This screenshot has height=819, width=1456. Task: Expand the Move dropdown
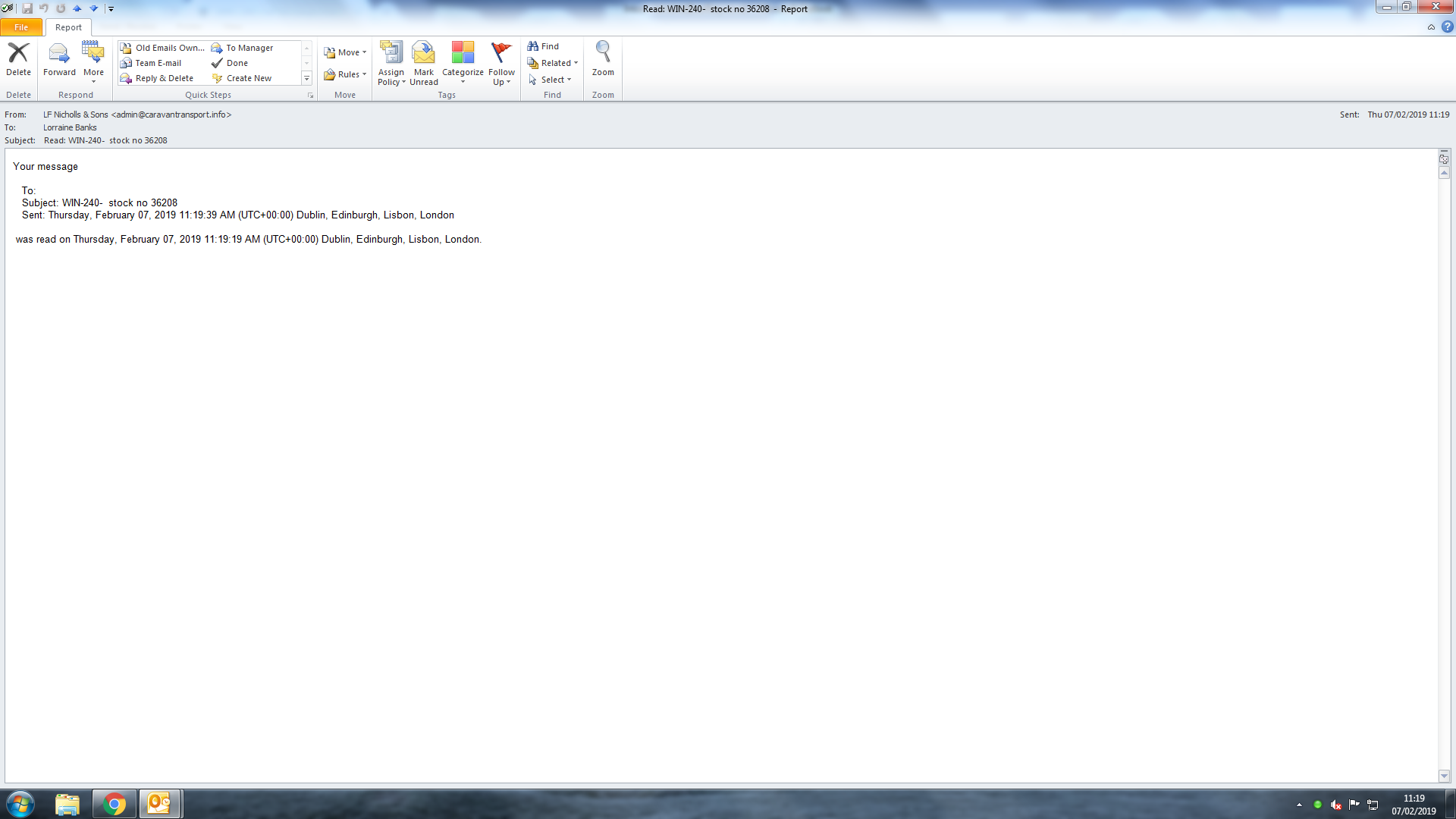coord(345,52)
